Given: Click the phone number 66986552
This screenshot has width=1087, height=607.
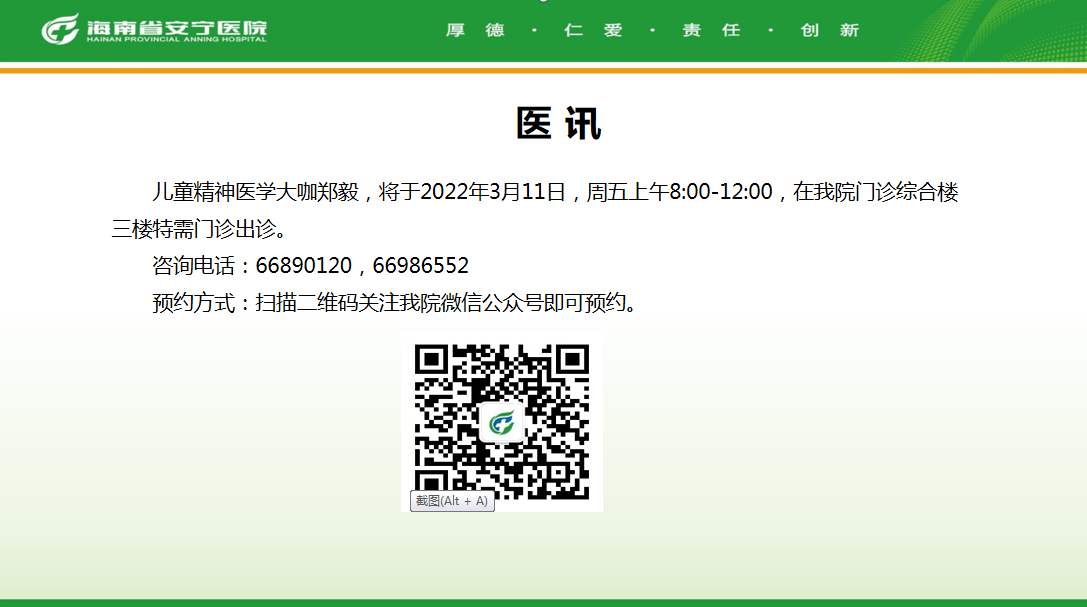Looking at the screenshot, I should [421, 266].
